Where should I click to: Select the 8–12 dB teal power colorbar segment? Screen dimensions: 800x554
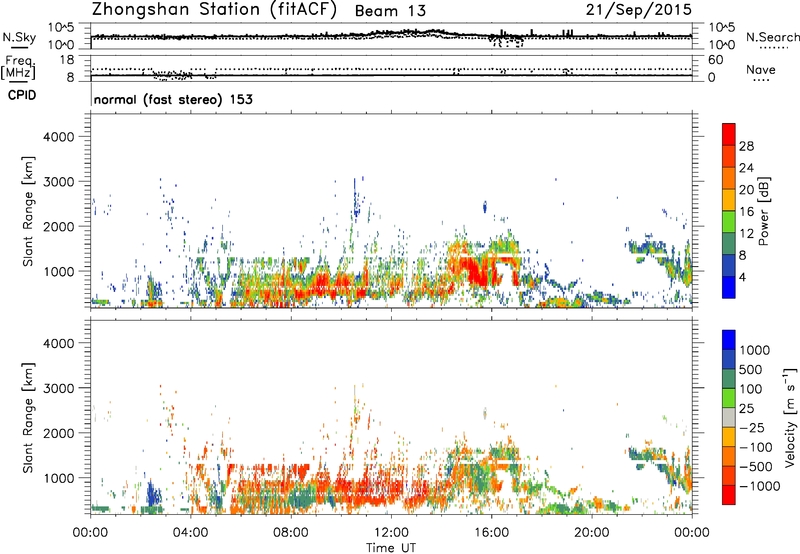(x=729, y=244)
